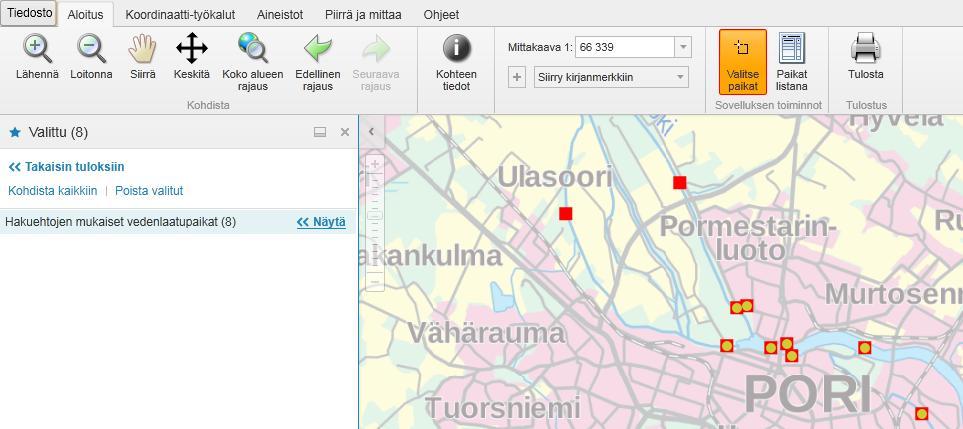Collapse side panel with left chevron
This screenshot has width=963, height=429.
coord(371,131)
